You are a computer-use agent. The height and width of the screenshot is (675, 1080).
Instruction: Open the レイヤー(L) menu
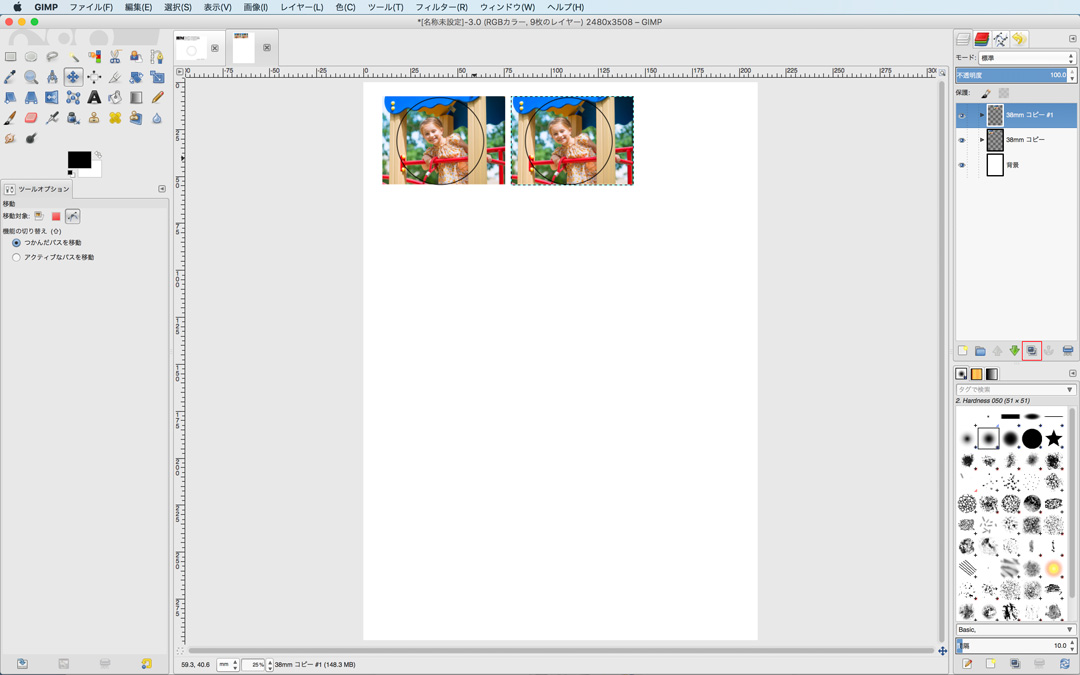pos(301,7)
